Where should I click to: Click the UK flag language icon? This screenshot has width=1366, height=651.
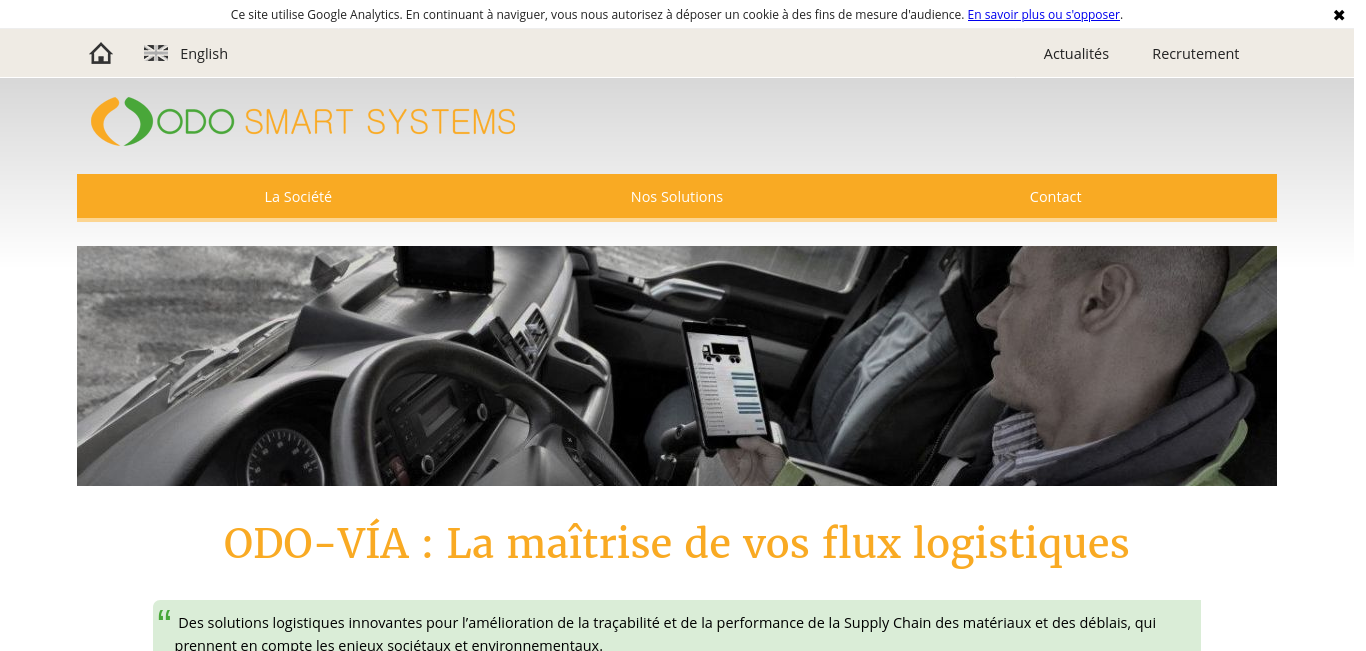156,54
